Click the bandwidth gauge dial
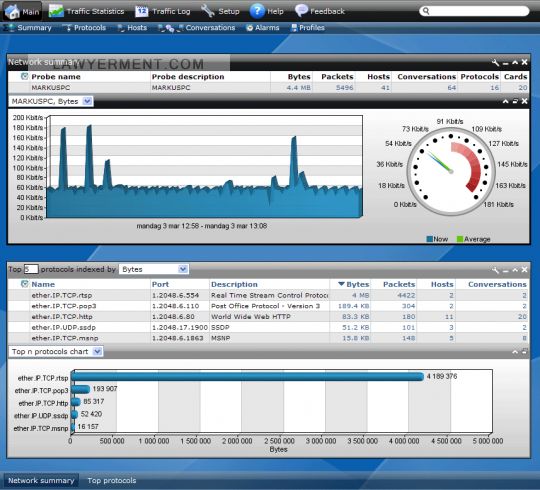Screen dimensions: 540x490 point(451,171)
